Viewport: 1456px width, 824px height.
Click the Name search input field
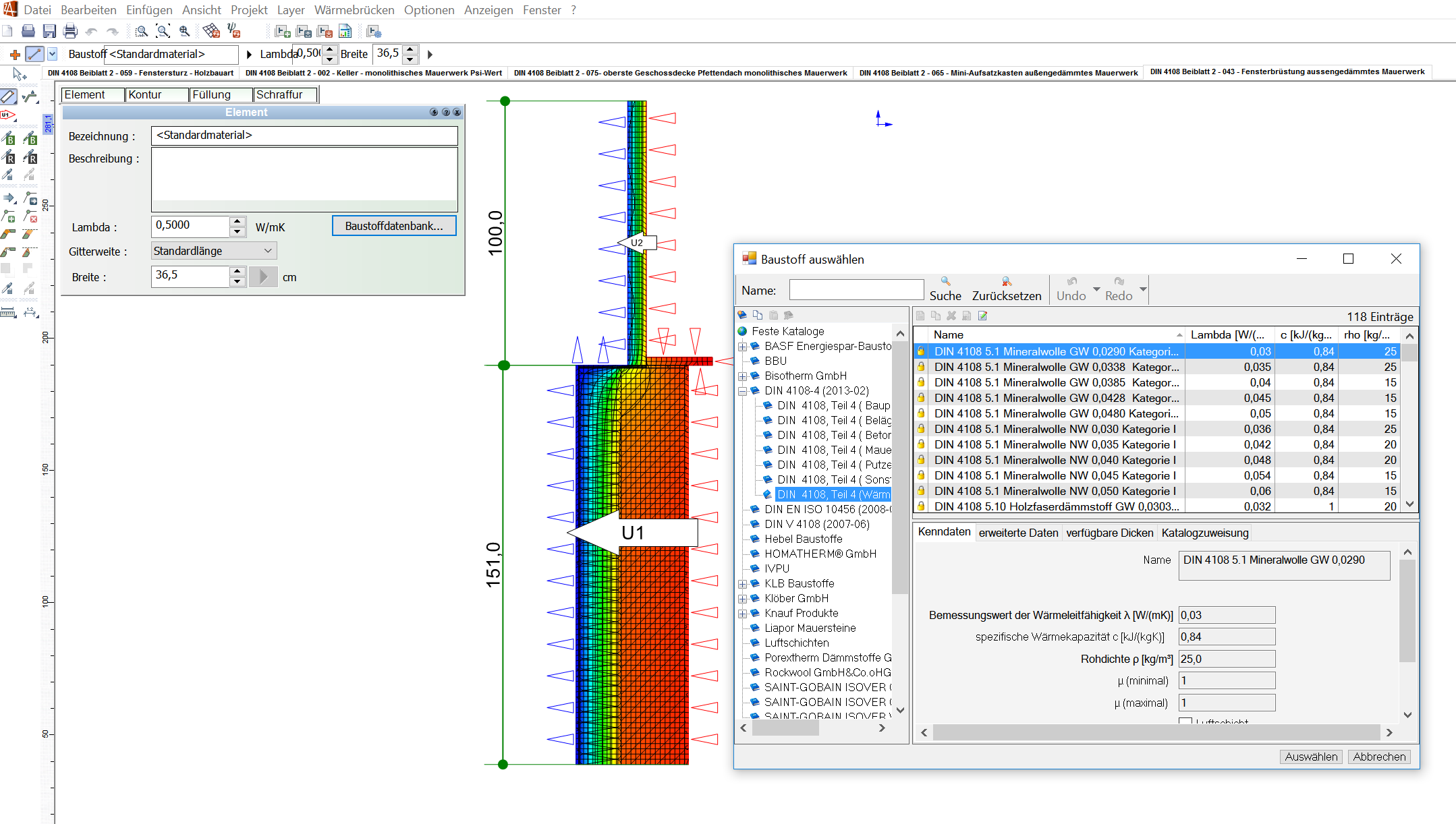click(856, 290)
